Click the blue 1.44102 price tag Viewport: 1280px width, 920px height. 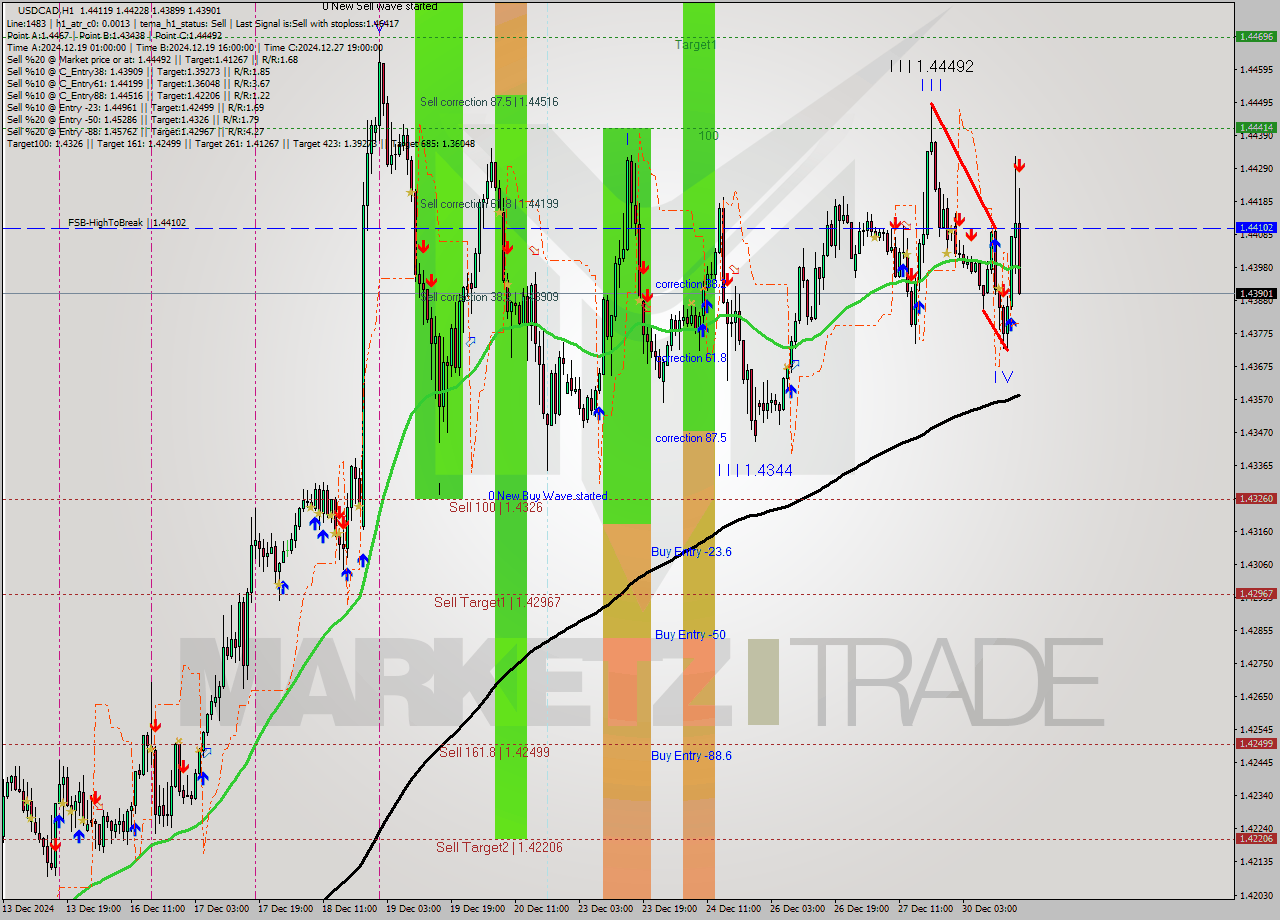(1256, 228)
